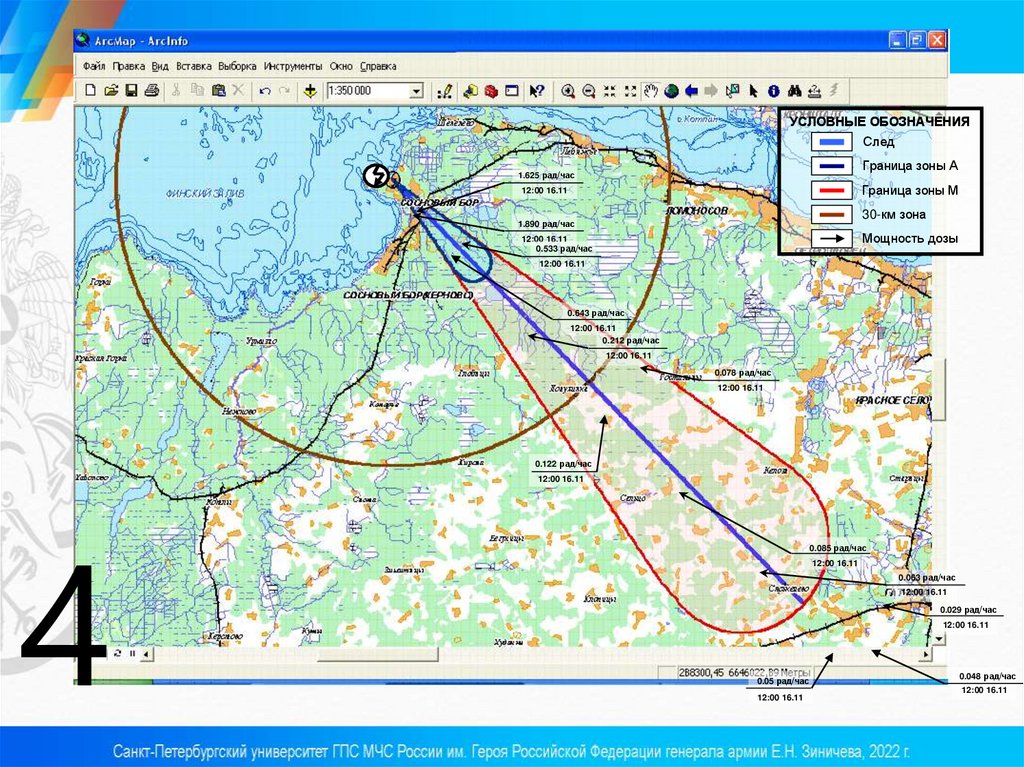
Task: Go back to previous extent arrow
Action: point(691,91)
